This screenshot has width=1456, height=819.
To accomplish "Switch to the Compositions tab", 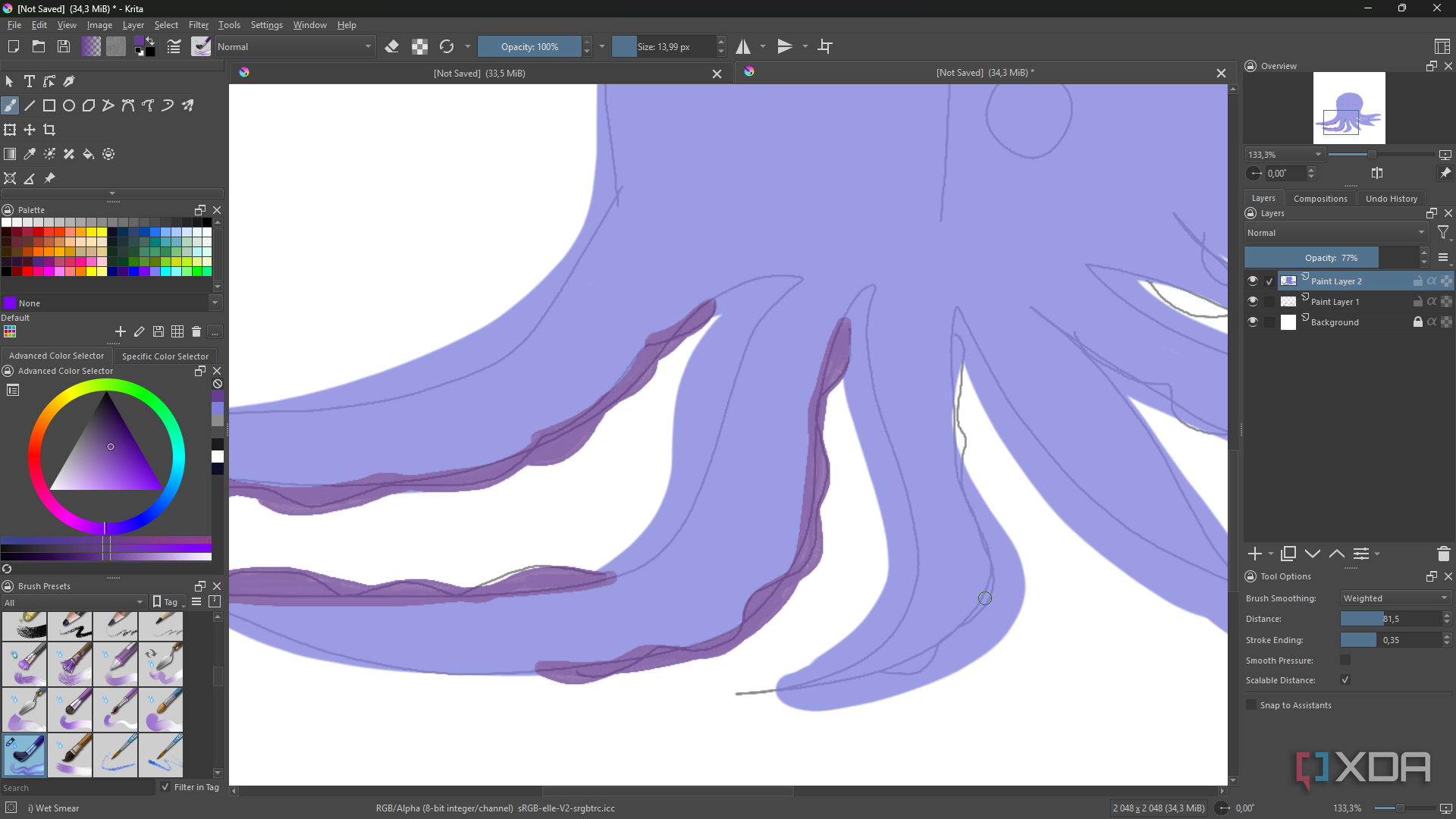I will tap(1320, 198).
